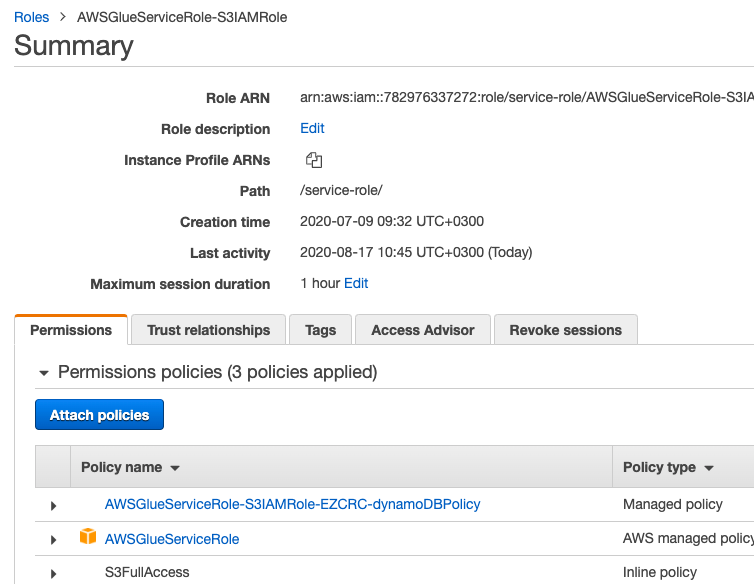Click the Attach policies button
Image resolution: width=754 pixels, height=584 pixels.
pos(100,414)
